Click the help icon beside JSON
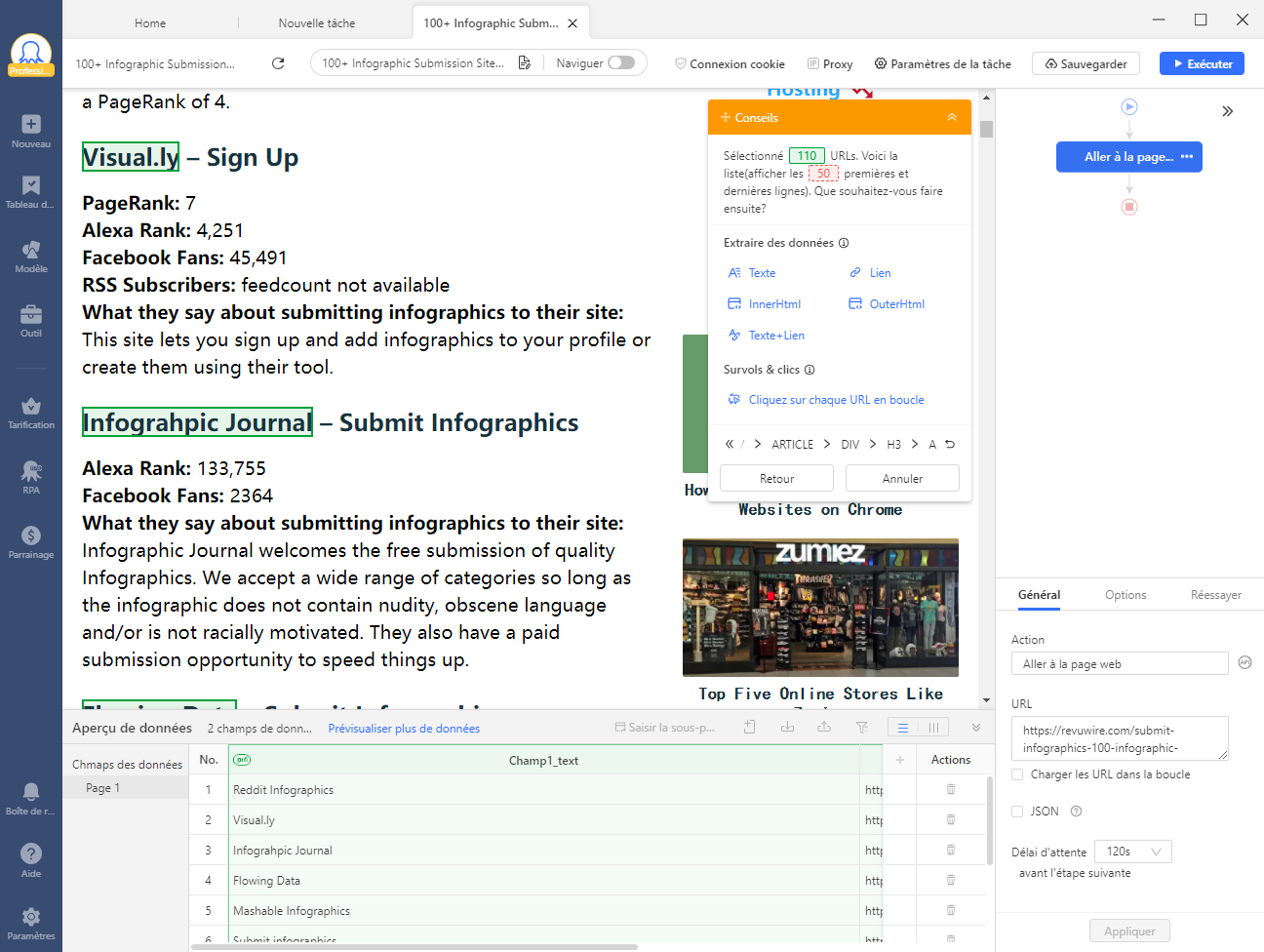Screen dimensions: 1264x952 (x=1077, y=812)
